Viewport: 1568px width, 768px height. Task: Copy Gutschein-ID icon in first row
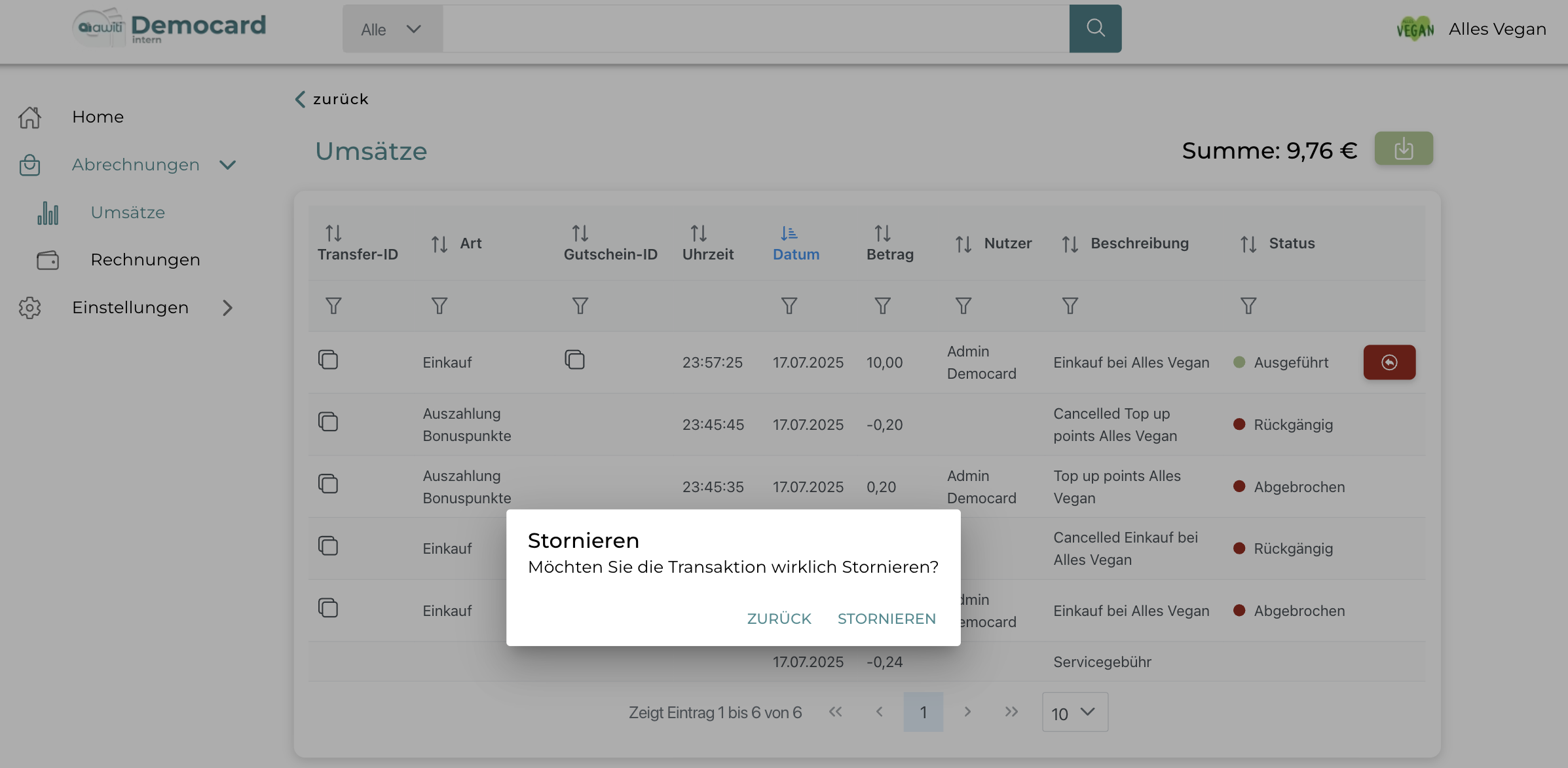(574, 360)
